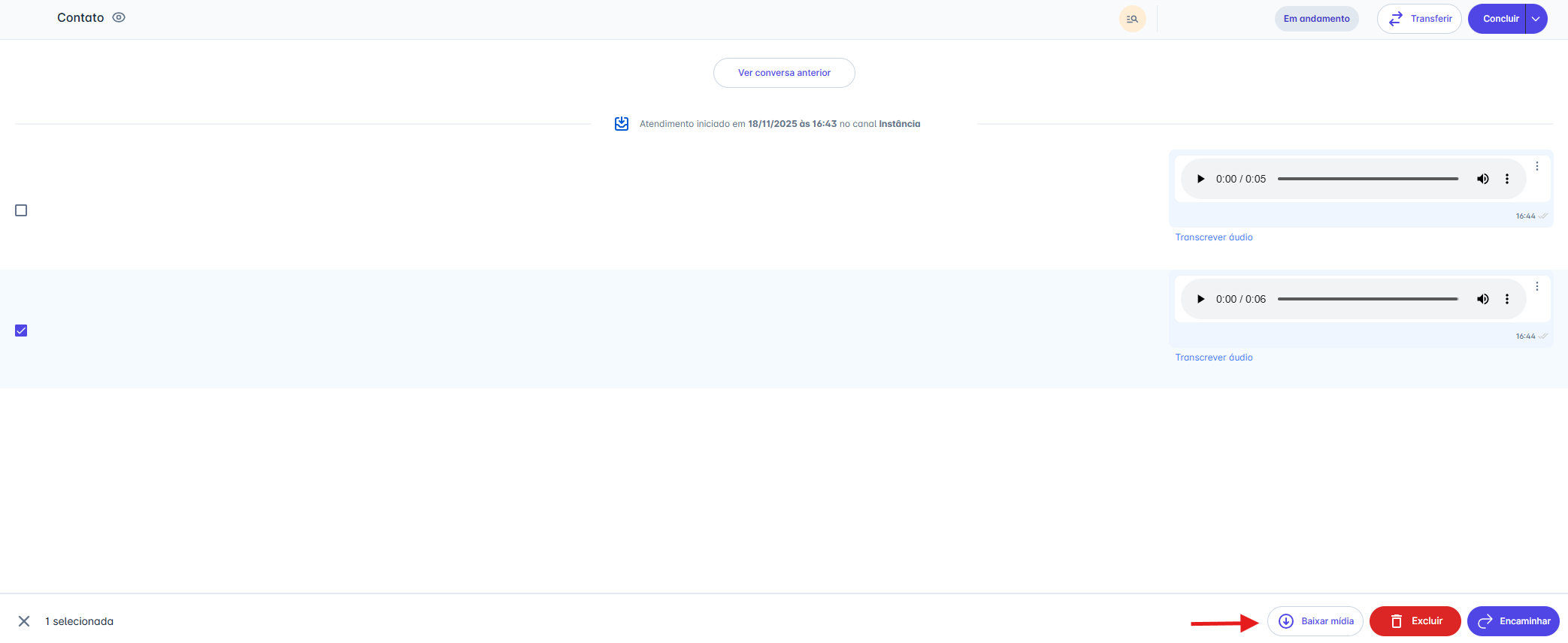The image size is (1568, 643).
Task: Click Transcrever áudio under first audio
Action: 1213,237
